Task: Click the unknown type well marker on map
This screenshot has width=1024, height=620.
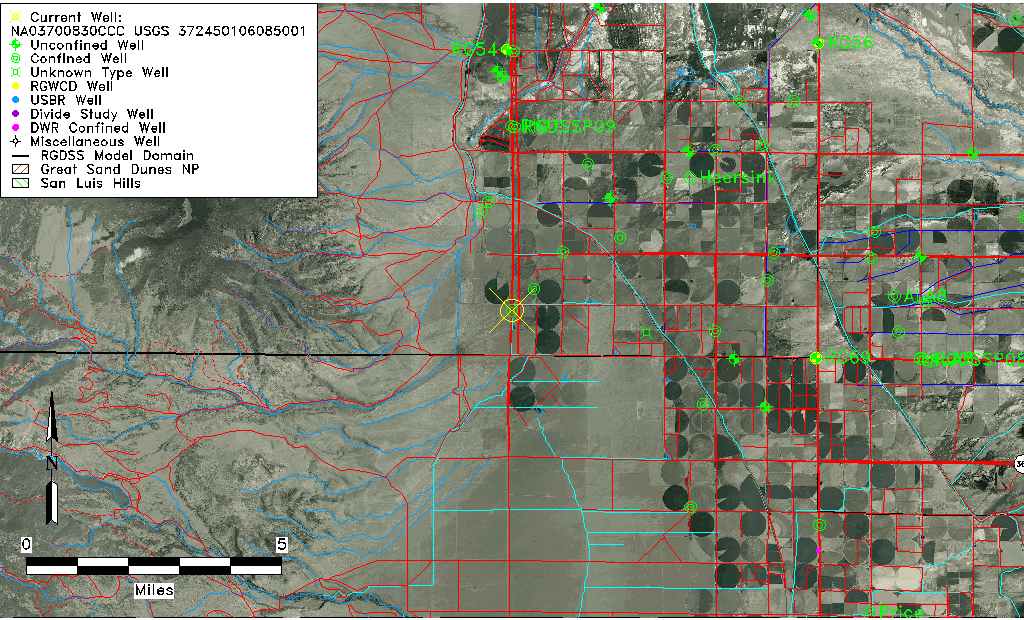Action: 646,330
